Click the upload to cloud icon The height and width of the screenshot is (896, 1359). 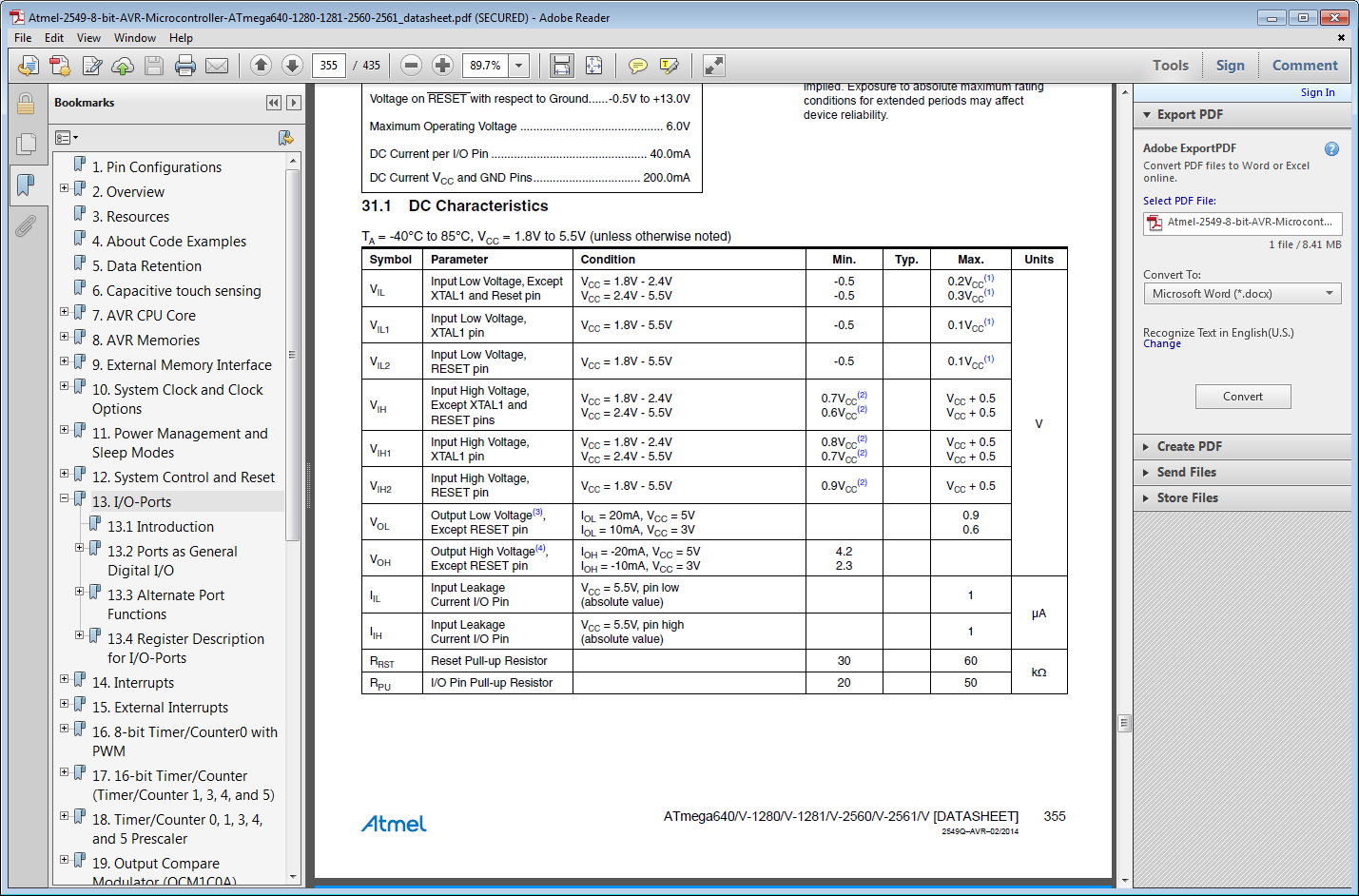coord(123,66)
